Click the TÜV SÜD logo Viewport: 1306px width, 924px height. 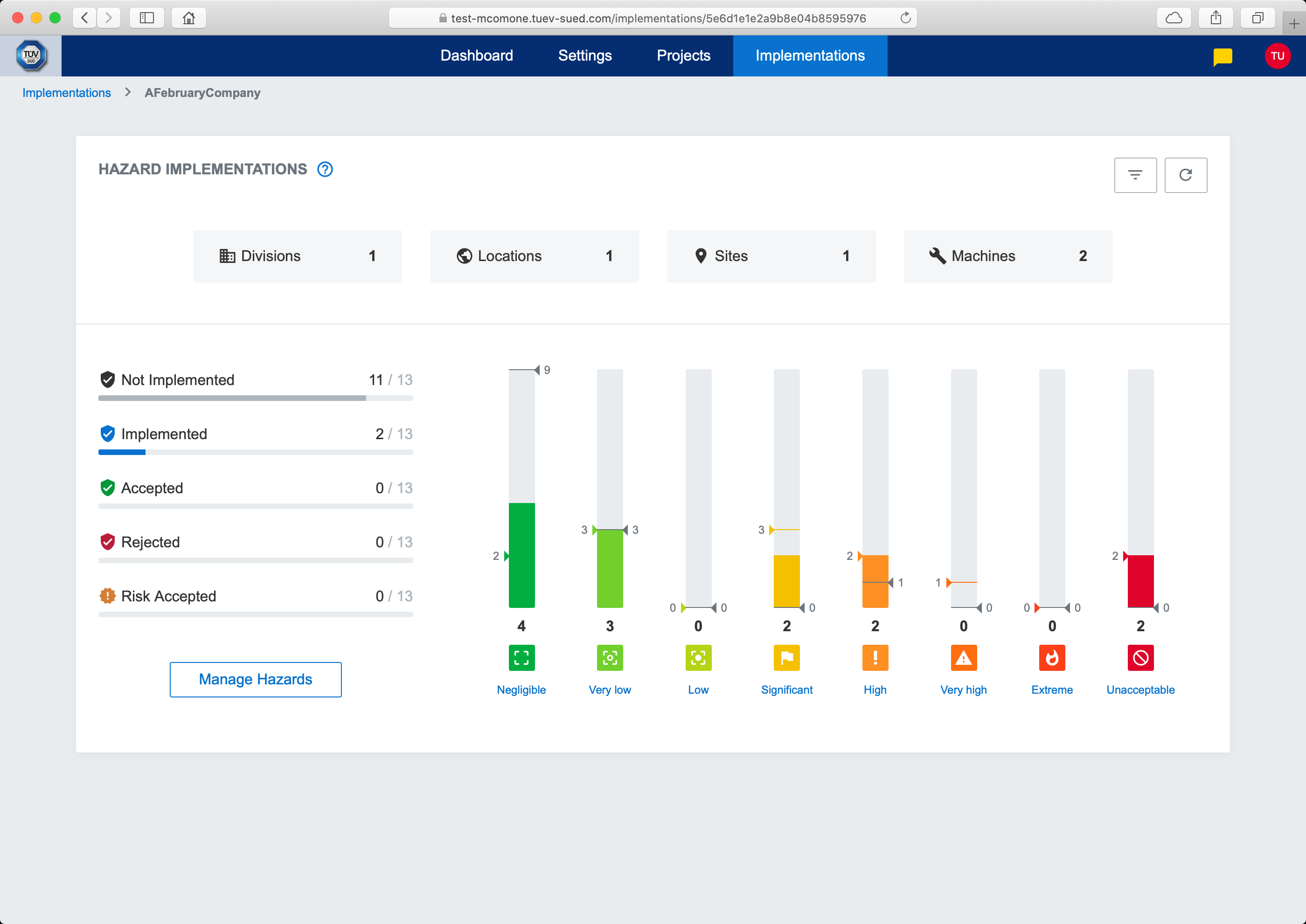click(31, 56)
